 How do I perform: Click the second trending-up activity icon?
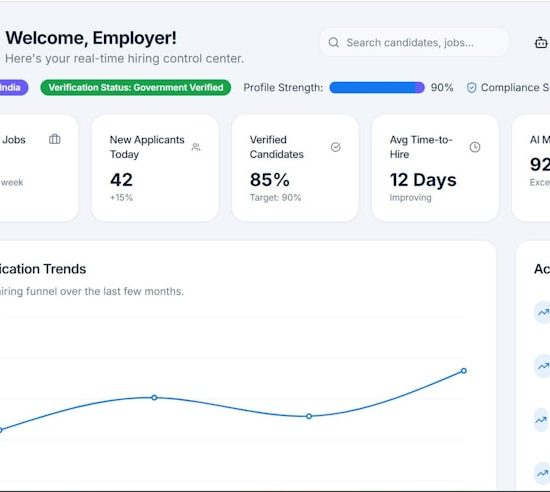click(x=543, y=366)
